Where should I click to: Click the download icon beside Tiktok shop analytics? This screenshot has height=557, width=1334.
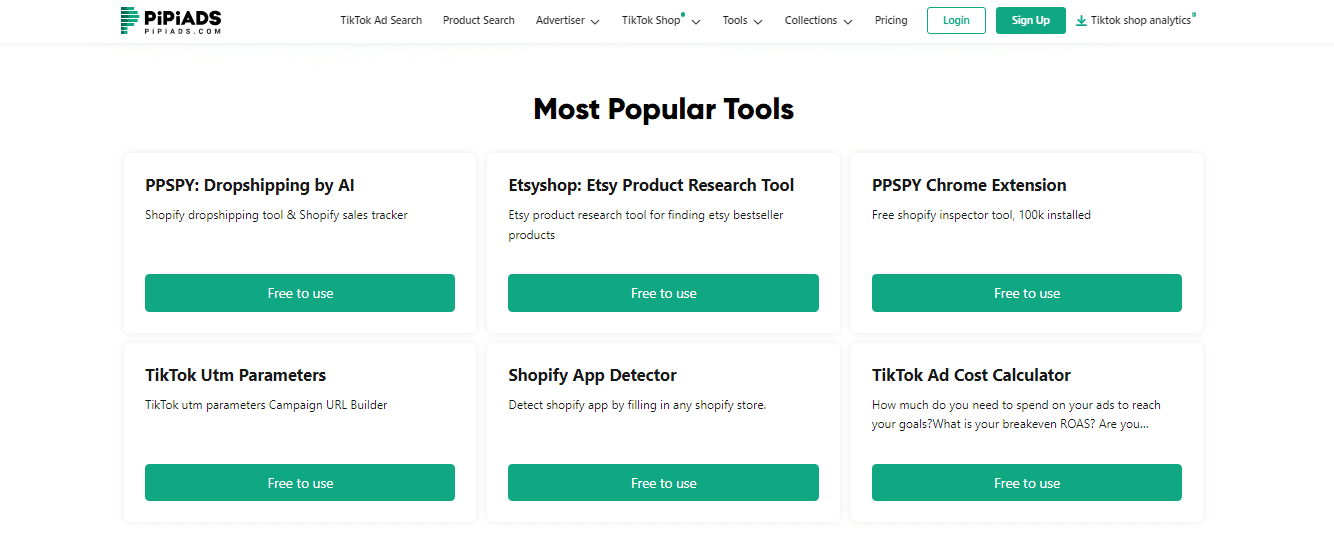point(1081,21)
